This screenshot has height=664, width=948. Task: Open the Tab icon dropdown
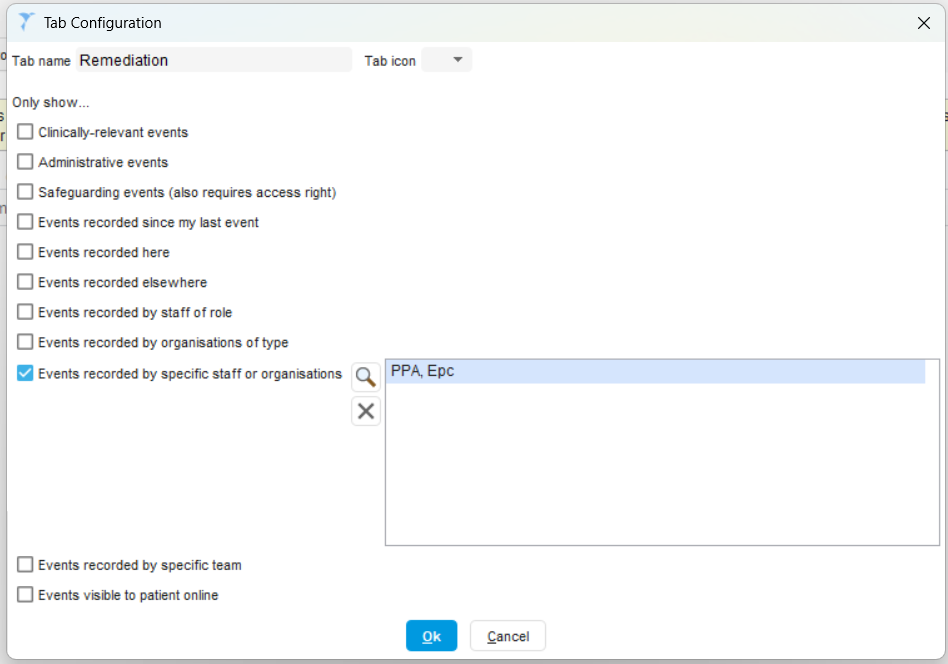(447, 60)
